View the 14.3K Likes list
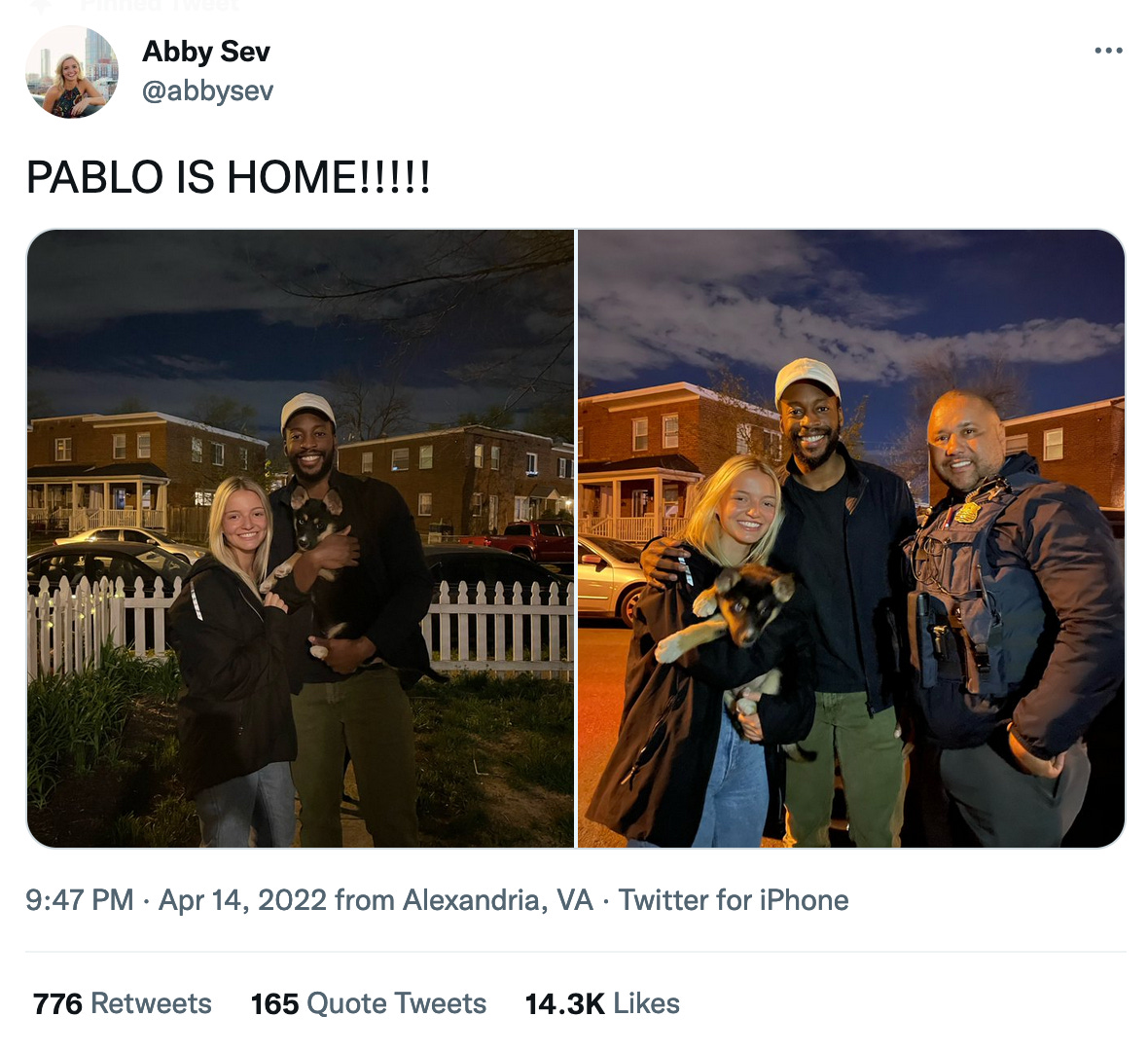 (x=602, y=1003)
